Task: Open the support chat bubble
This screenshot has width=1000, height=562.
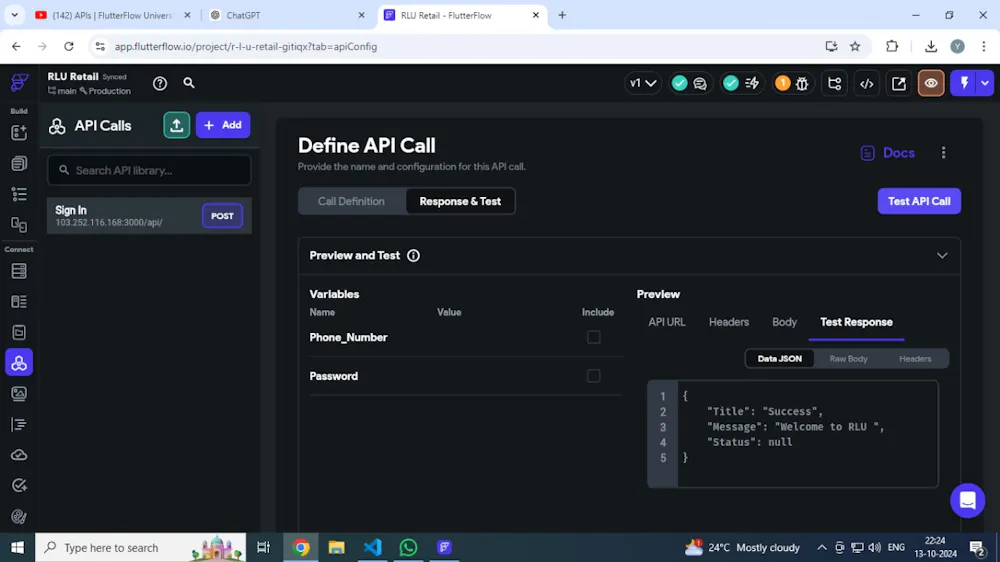Action: tap(967, 501)
